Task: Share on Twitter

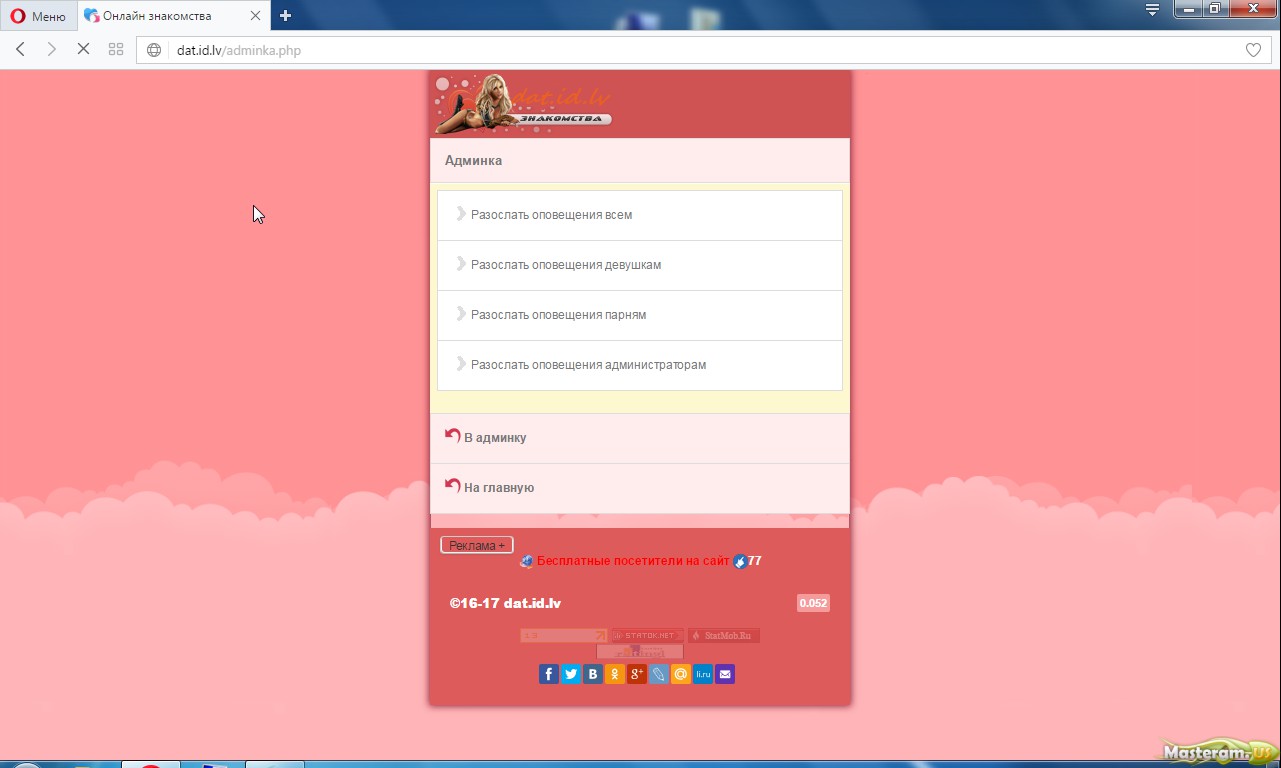Action: coord(571,674)
